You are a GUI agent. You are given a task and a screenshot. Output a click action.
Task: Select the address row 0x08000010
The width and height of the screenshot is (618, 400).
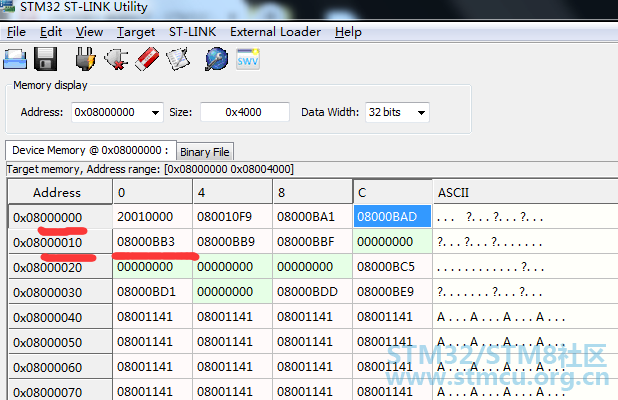(60, 242)
